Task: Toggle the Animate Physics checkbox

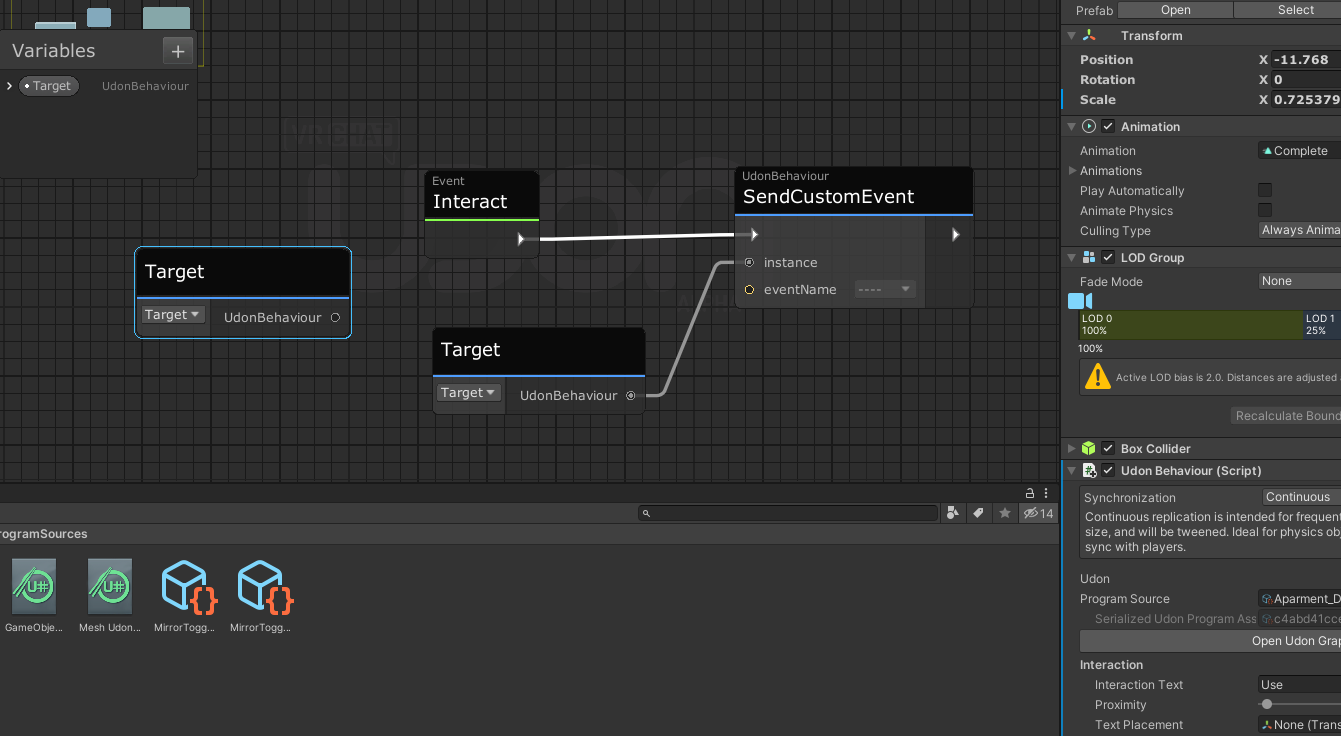Action: pos(1265,211)
